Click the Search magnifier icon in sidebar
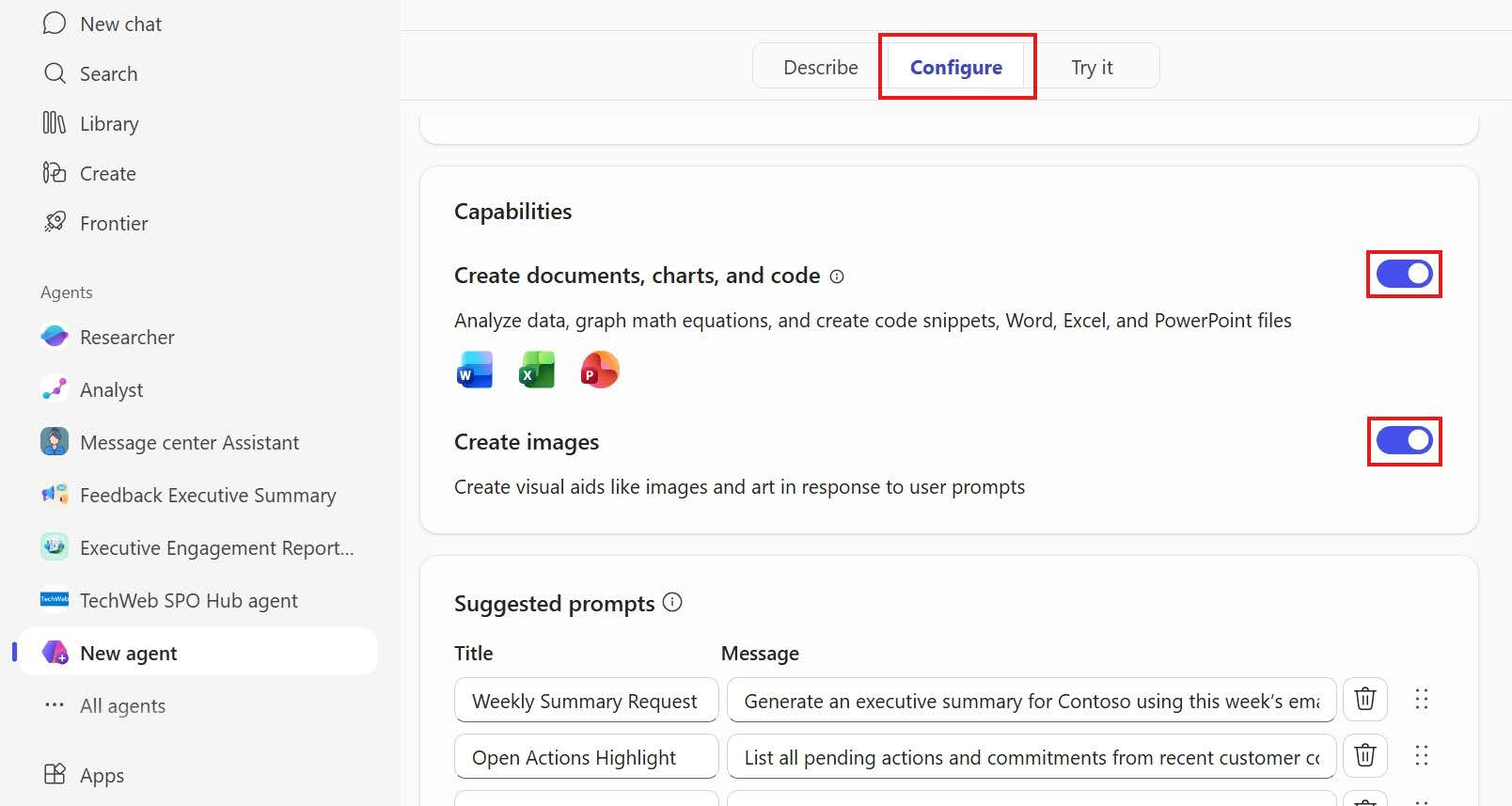 click(55, 73)
